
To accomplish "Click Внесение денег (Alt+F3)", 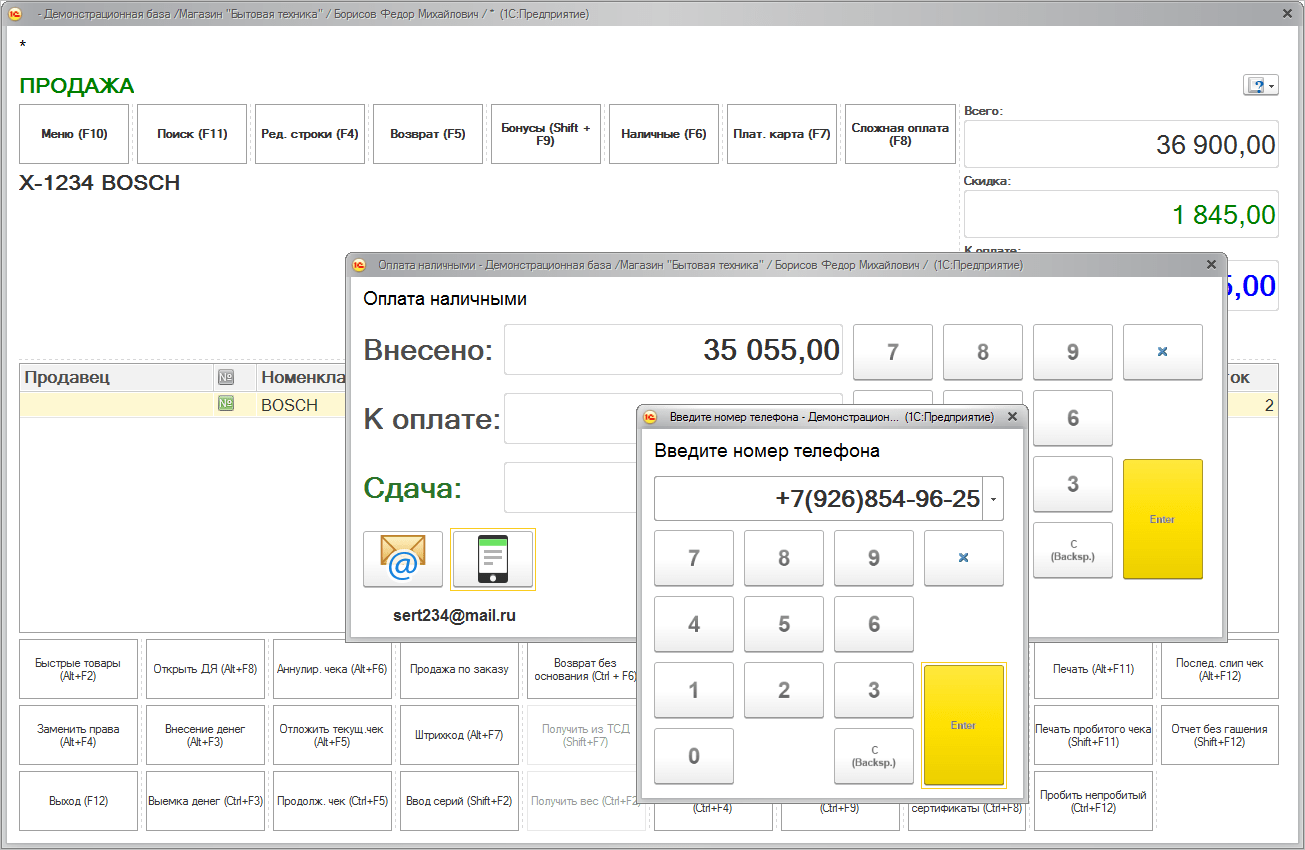I will pyautogui.click(x=205, y=735).
